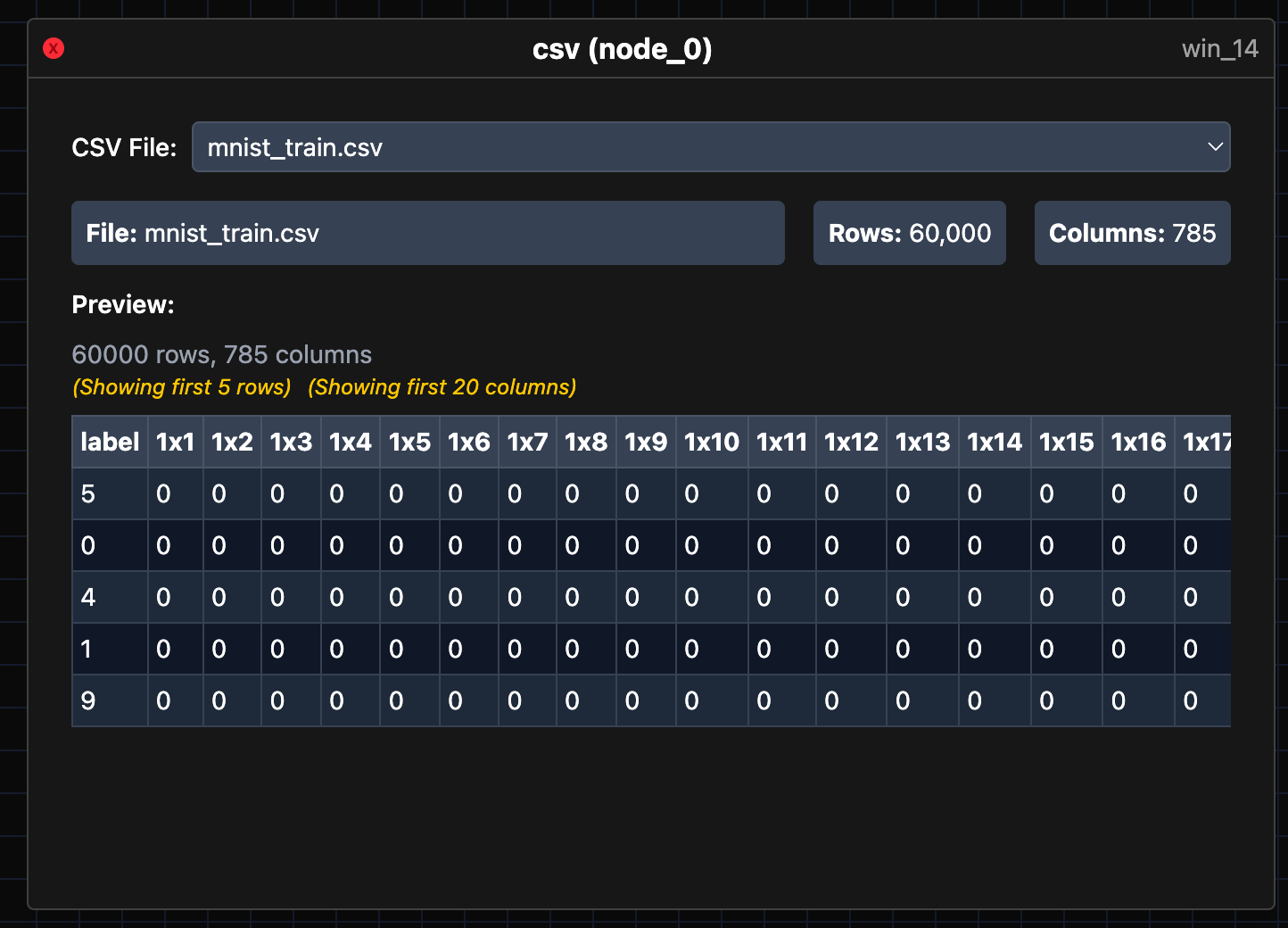Select the 1x13 column header
Viewport: 1288px width, 928px height.
[x=922, y=442]
